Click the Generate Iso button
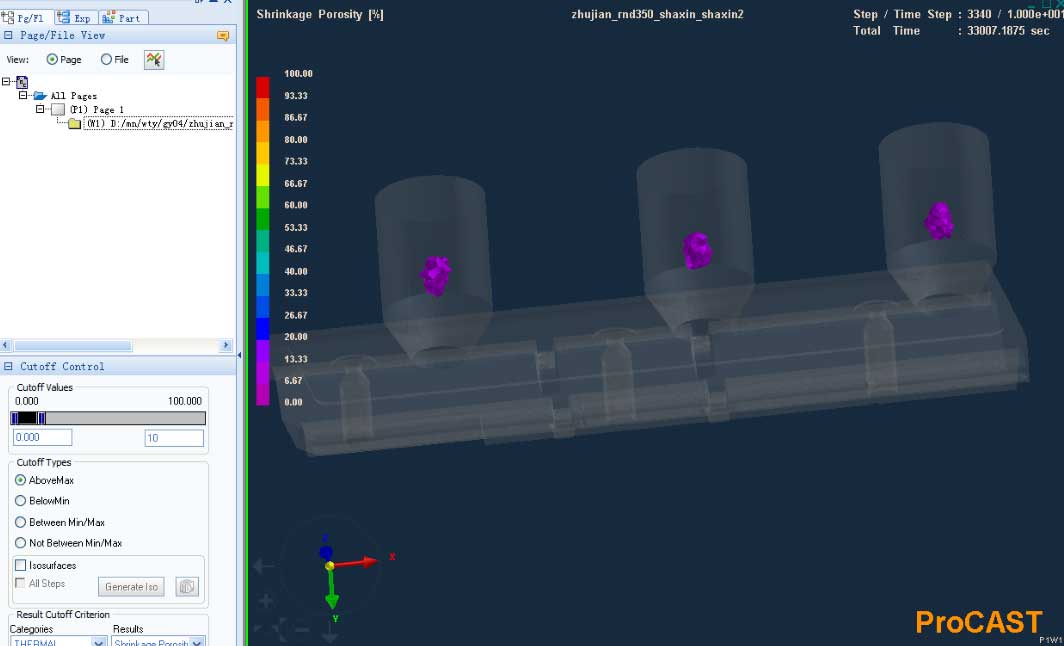 click(x=131, y=587)
